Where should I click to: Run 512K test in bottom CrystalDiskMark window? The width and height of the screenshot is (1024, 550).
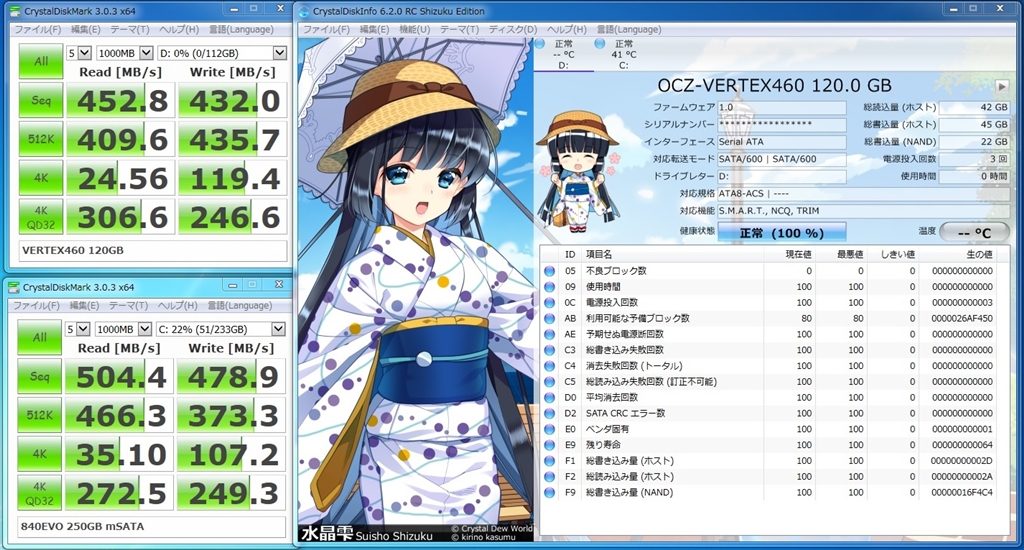[x=39, y=415]
